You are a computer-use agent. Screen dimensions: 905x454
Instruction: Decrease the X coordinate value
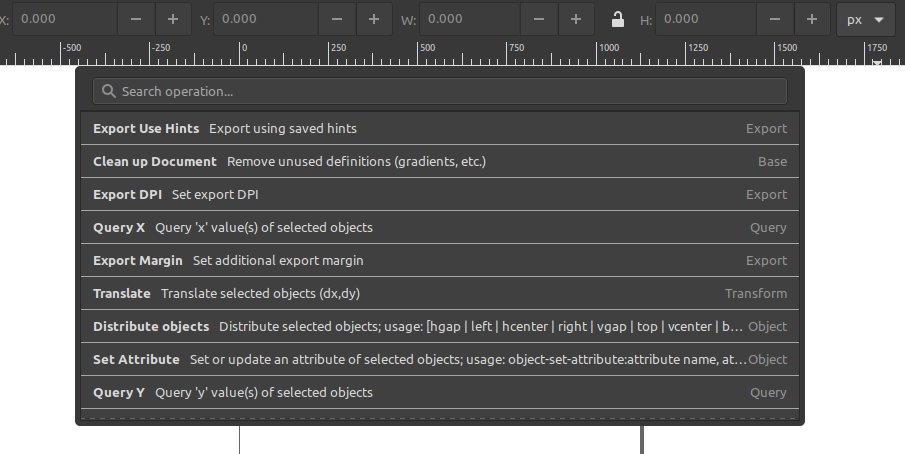tap(136, 19)
